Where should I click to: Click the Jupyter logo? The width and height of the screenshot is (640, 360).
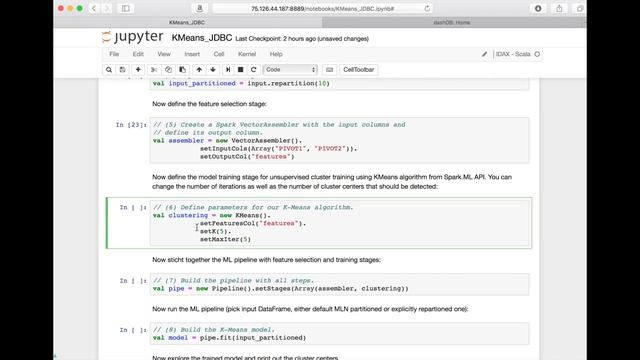pos(132,37)
